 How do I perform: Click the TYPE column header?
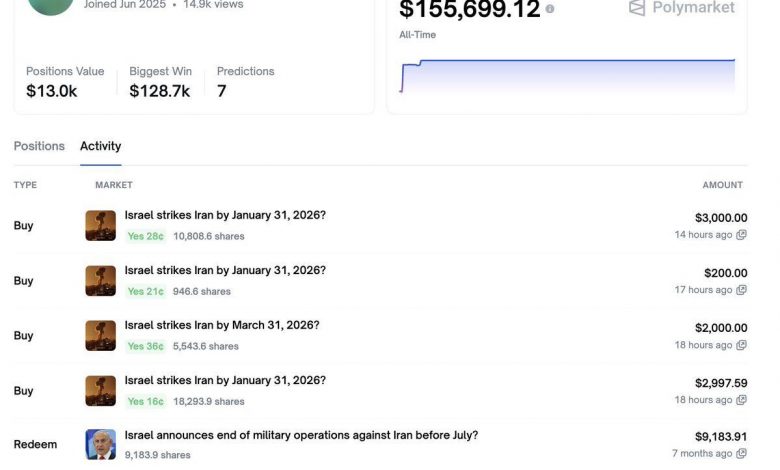pos(25,185)
